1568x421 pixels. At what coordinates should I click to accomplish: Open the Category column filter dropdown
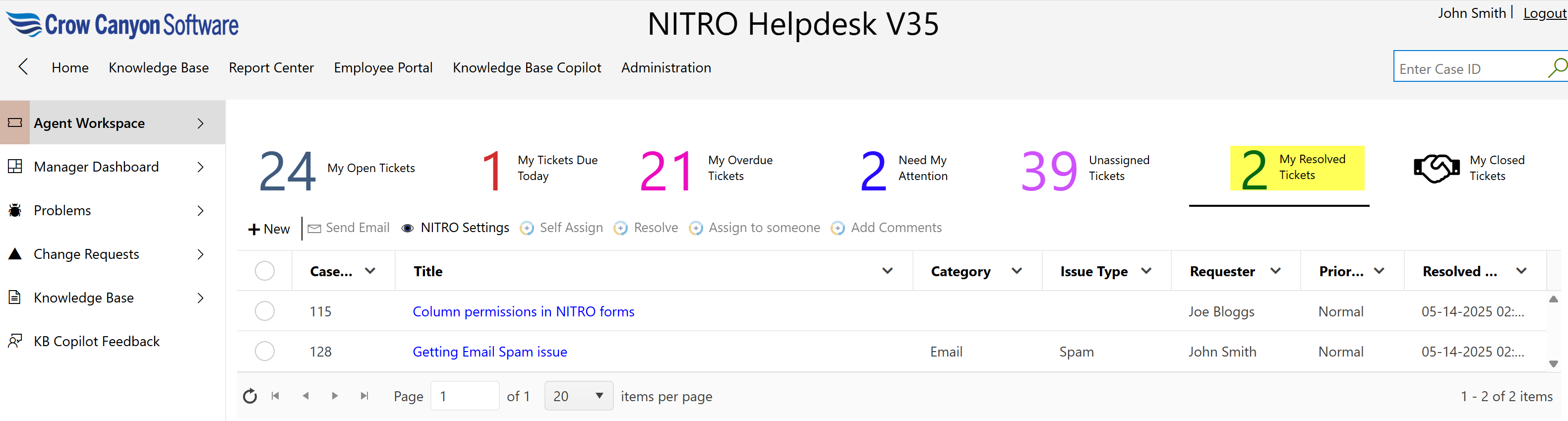tap(1017, 271)
